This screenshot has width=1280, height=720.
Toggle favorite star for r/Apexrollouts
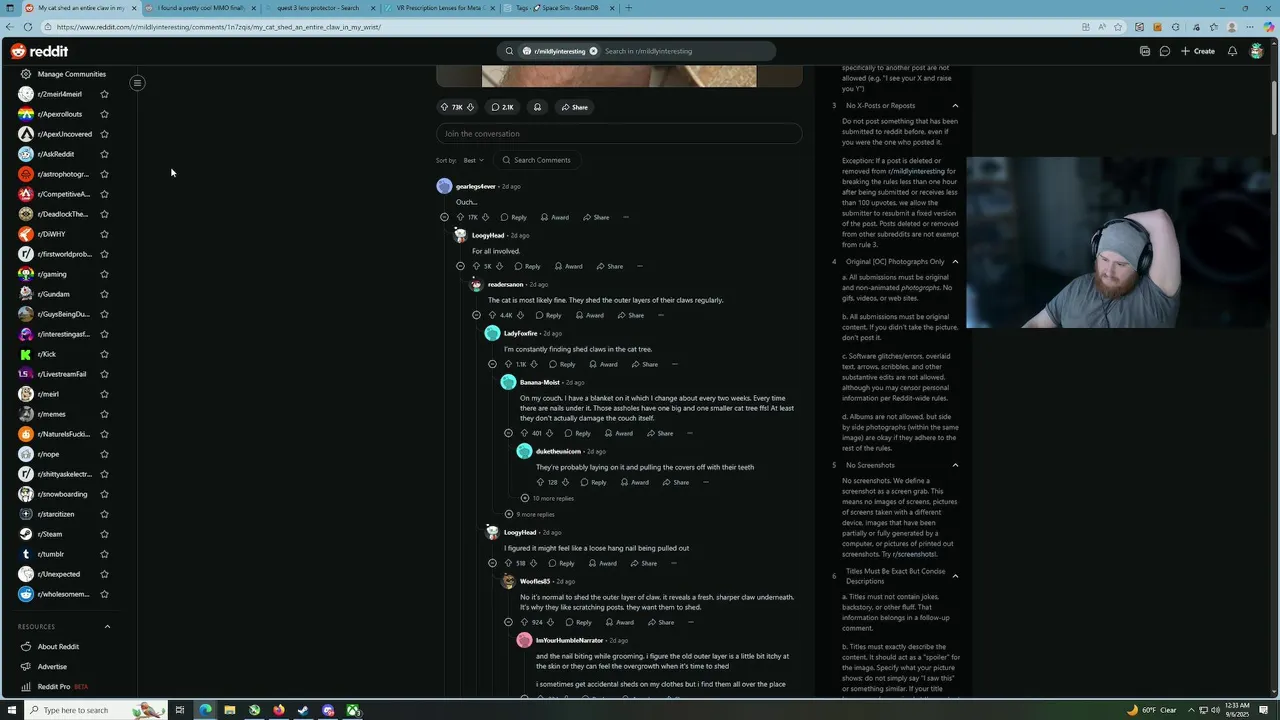click(104, 114)
